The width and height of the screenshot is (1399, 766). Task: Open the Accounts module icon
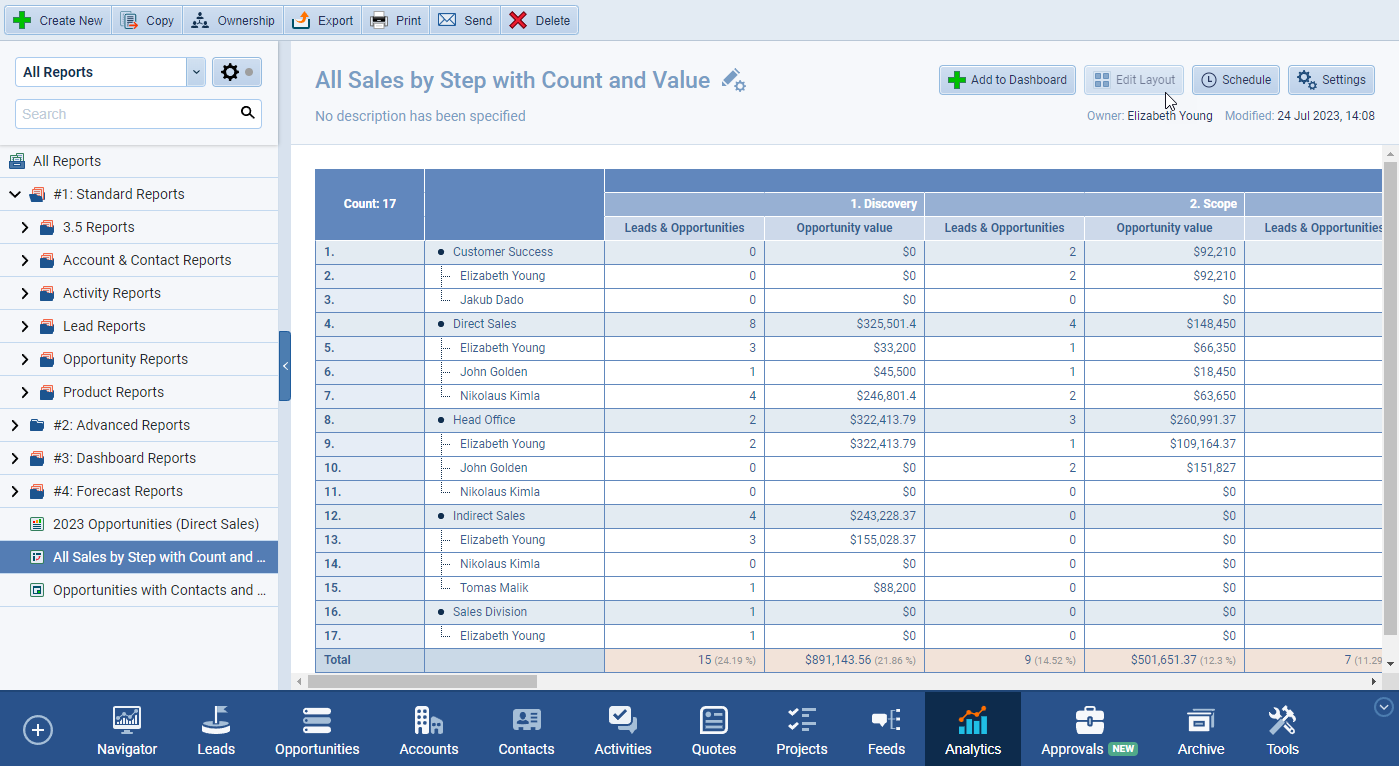428,730
